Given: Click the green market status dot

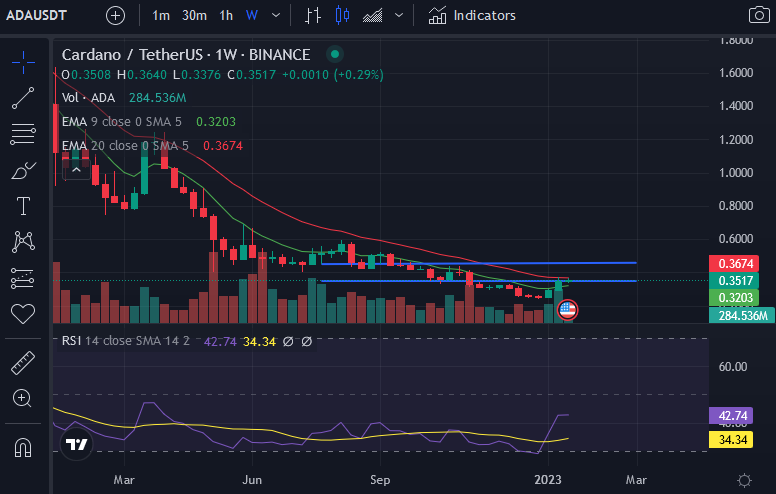Looking at the screenshot, I should 335,54.
